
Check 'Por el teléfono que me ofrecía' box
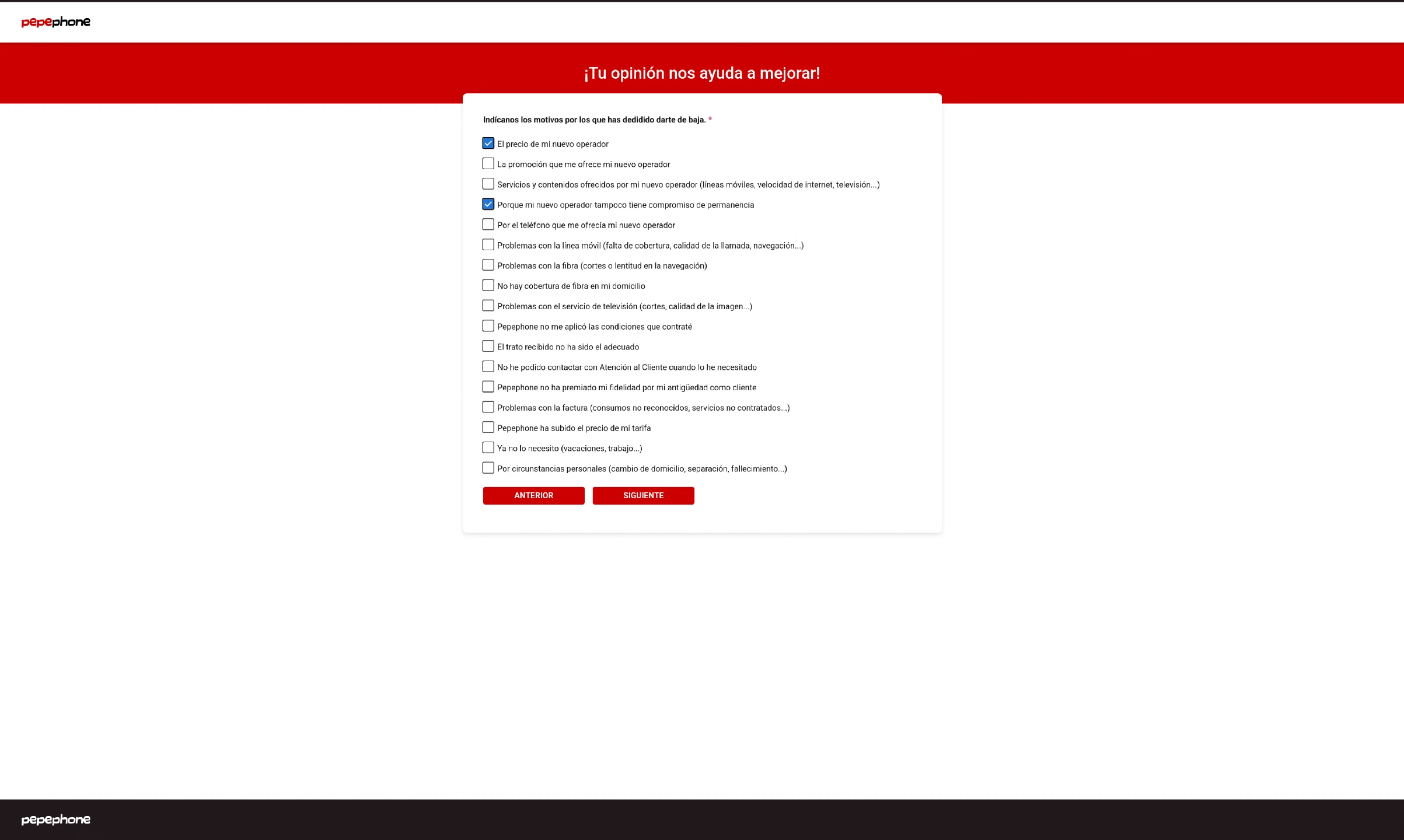pyautogui.click(x=488, y=225)
